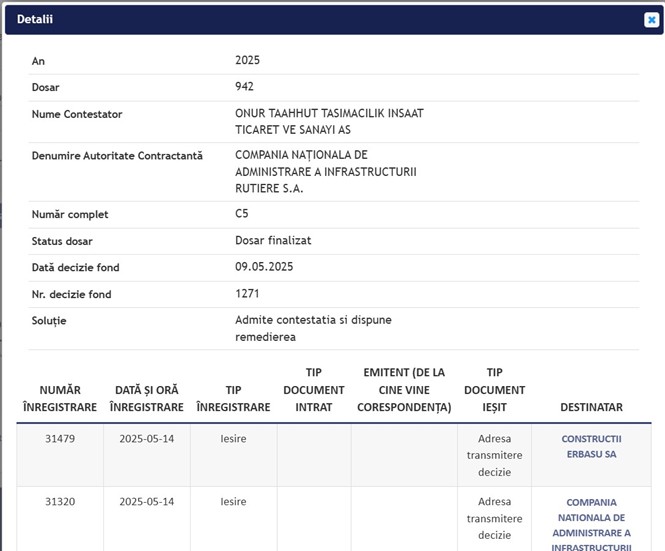Select the Nume Contestator label
Viewport: 665px width, 551px height.
tap(77, 114)
